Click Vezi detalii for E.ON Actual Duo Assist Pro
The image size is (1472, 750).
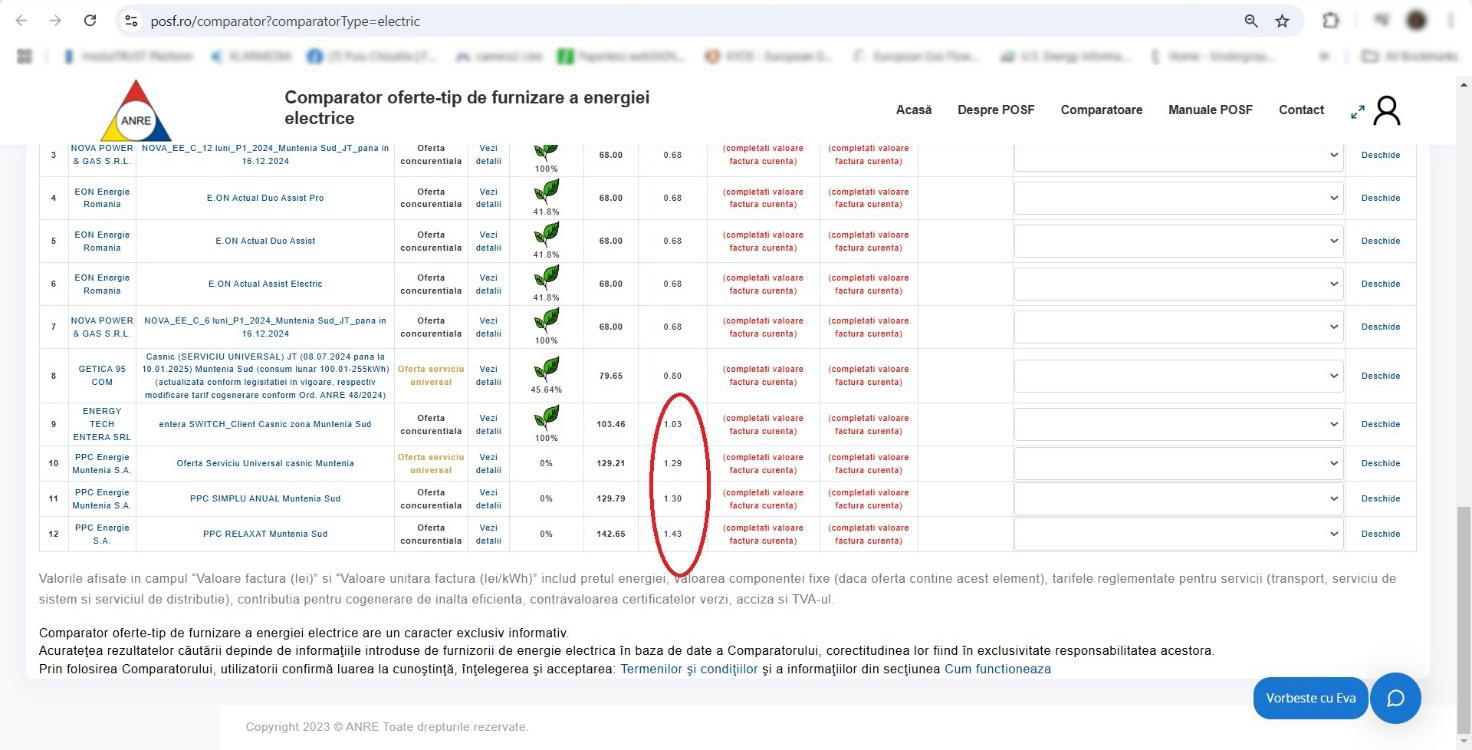click(488, 198)
